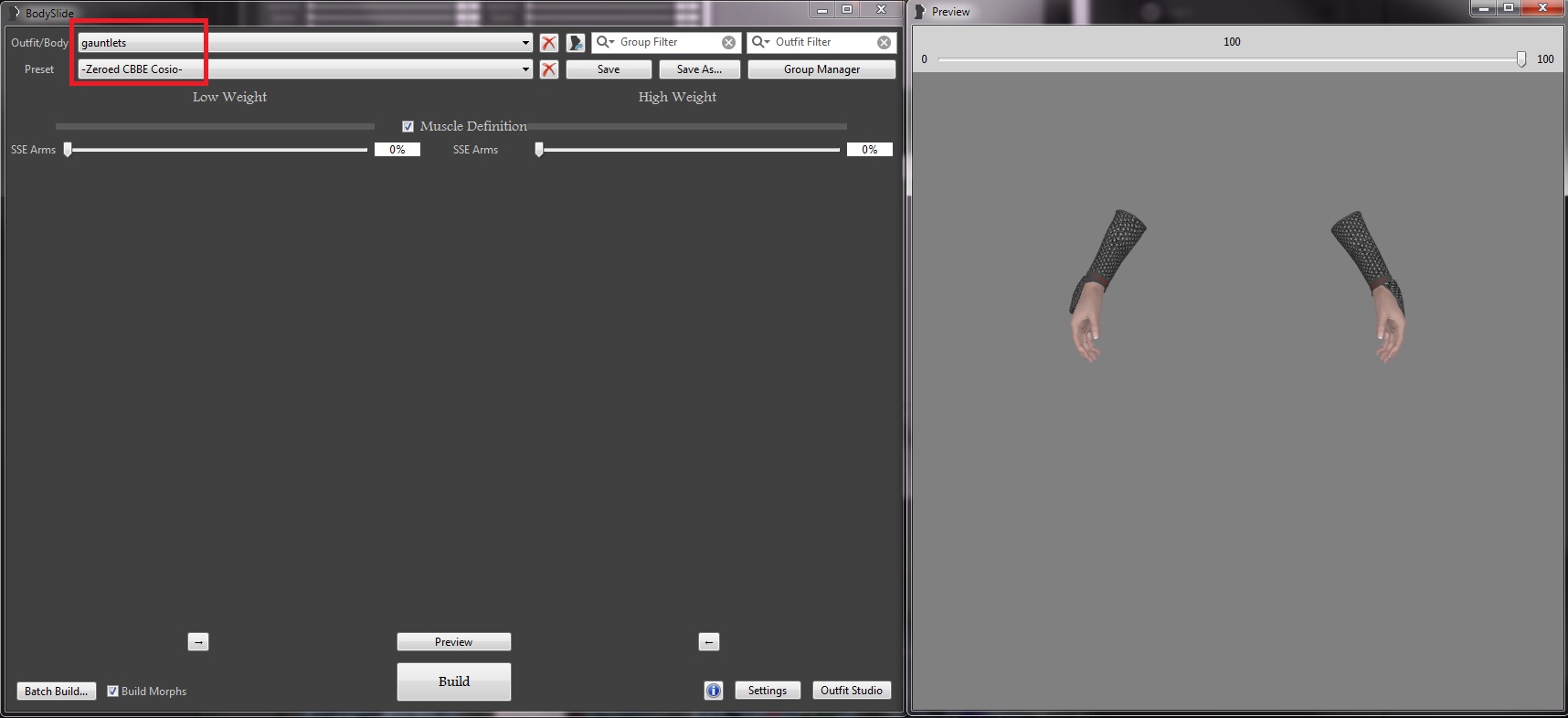Expand the Outfit/Body gauntlets dropdown

click(x=525, y=43)
